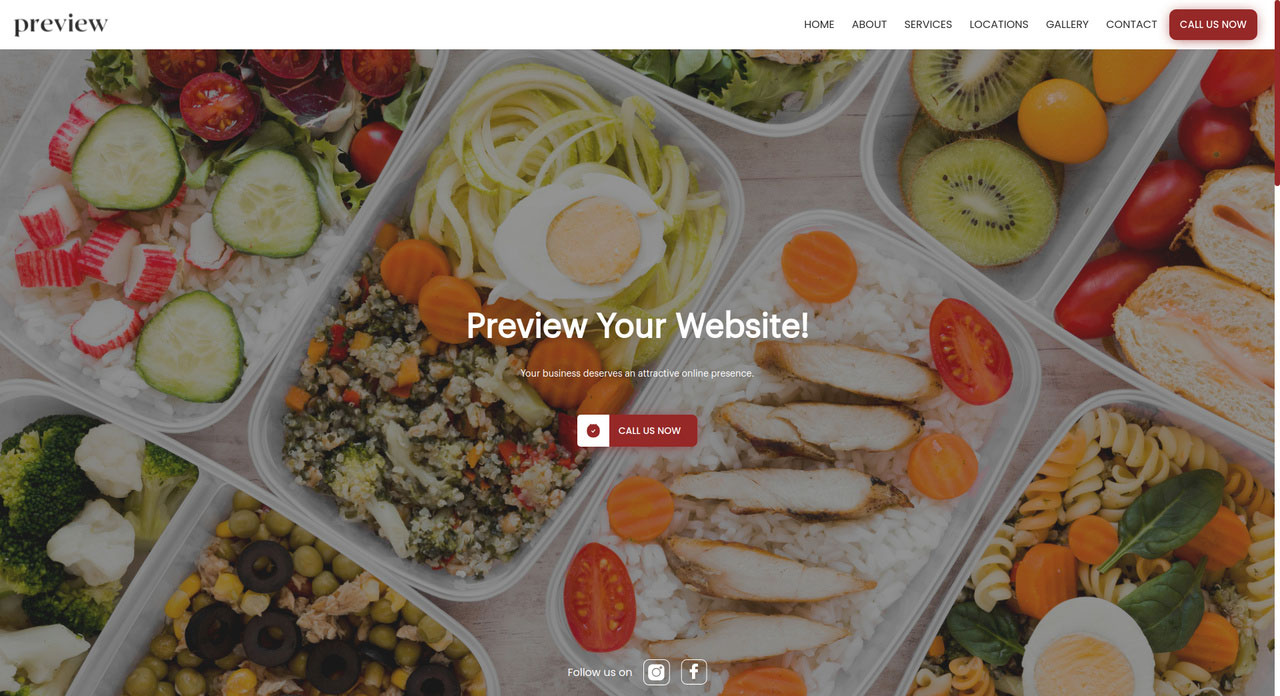Click the sliced kiwi in background image
Screen dimensions: 1280x696
[x=983, y=200]
